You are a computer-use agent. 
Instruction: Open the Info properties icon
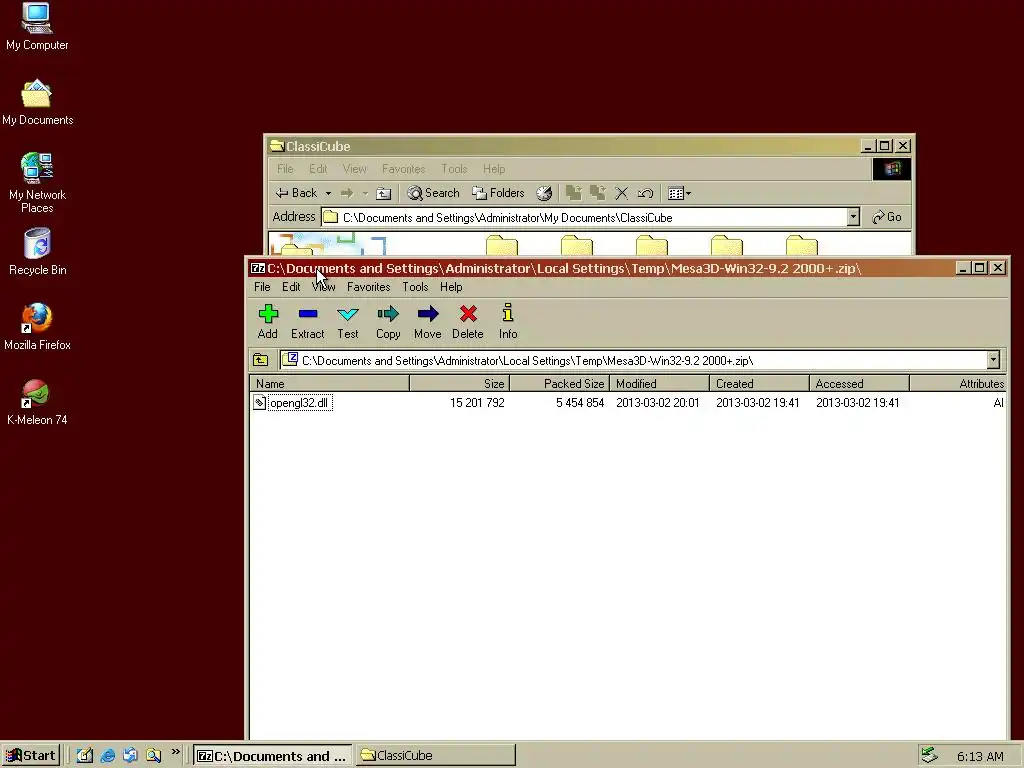click(x=508, y=321)
